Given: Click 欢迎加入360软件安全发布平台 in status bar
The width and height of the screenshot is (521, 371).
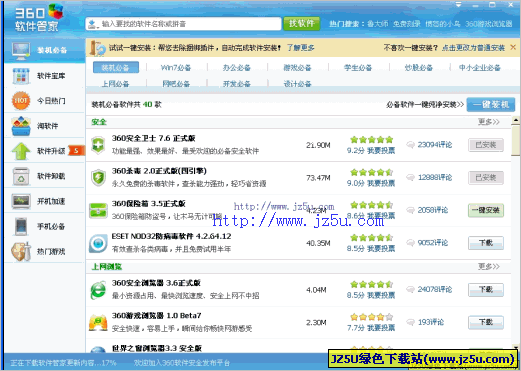Looking at the screenshot, I should coord(182,363).
